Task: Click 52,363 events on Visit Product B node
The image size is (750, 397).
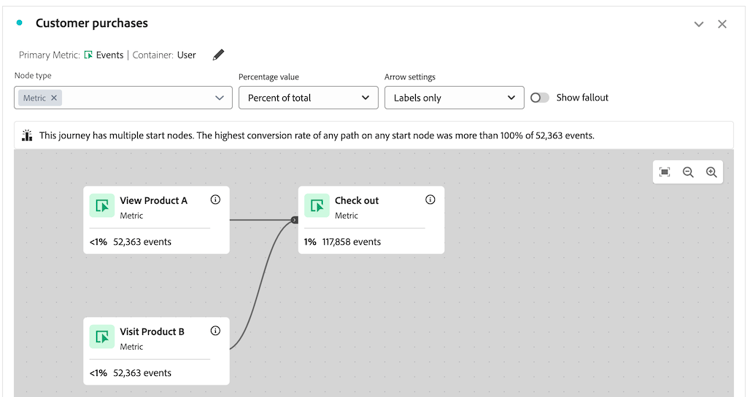Action: pyautogui.click(x=142, y=373)
